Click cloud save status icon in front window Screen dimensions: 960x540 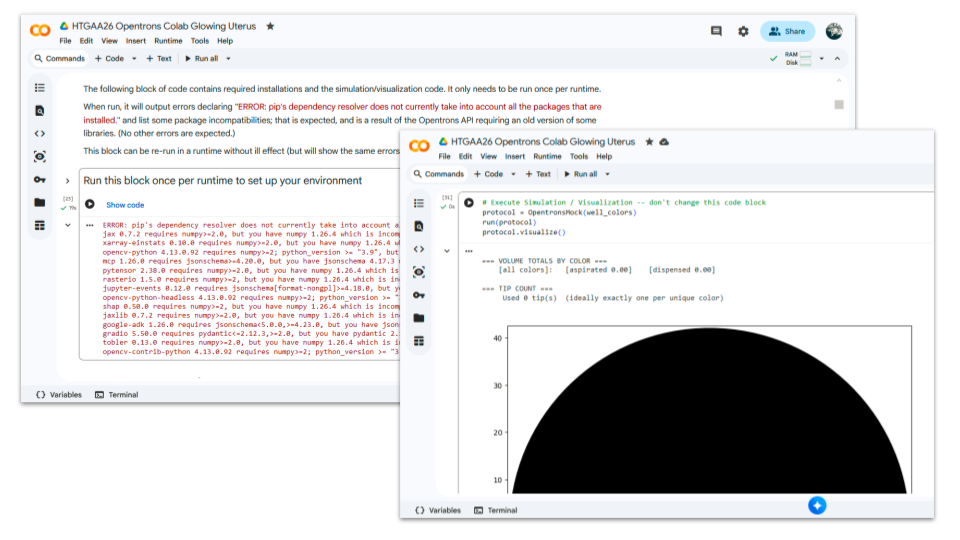664,142
